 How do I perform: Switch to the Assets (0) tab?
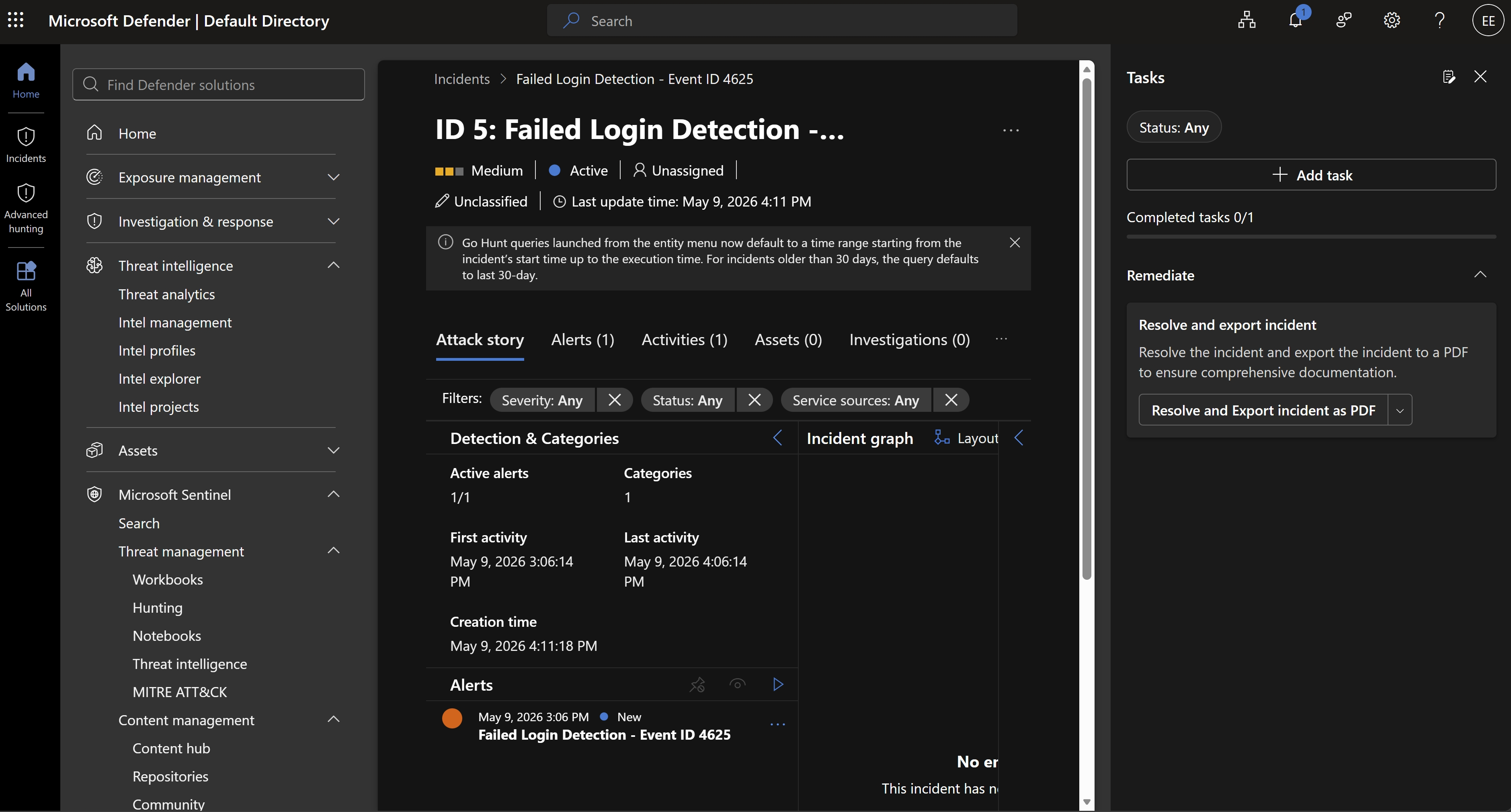coord(788,340)
